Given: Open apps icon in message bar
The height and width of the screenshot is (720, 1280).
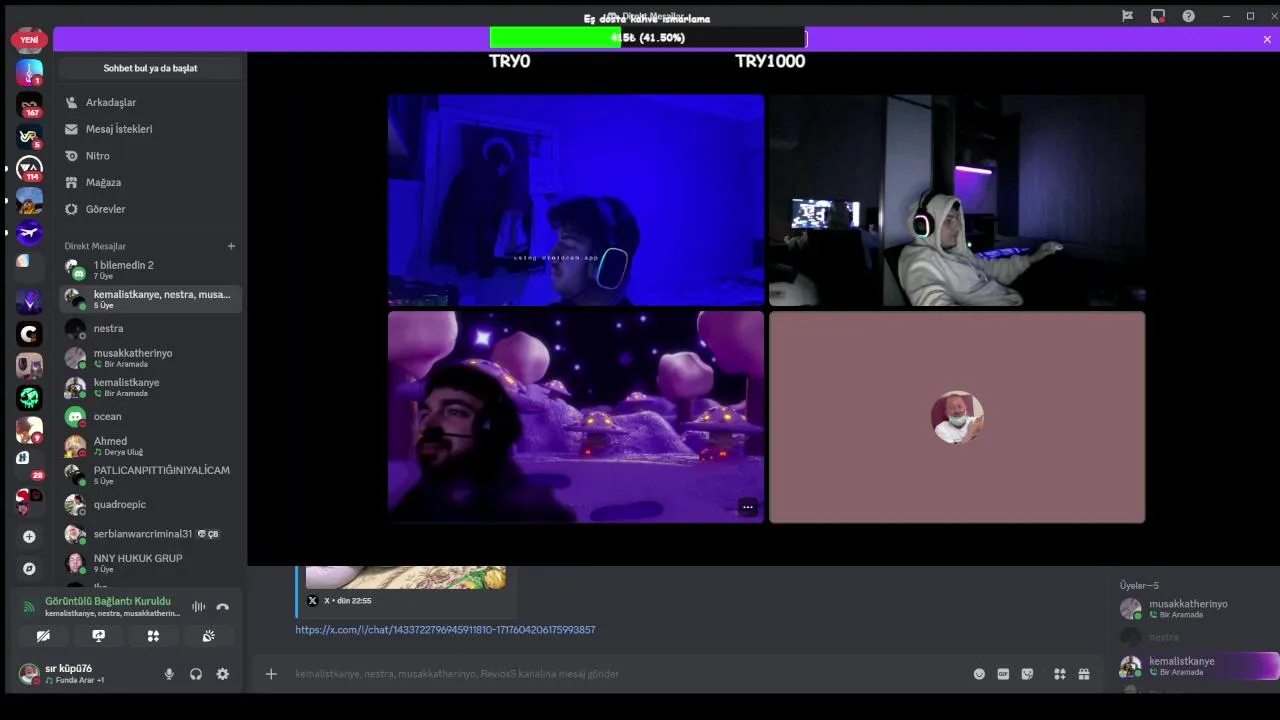Looking at the screenshot, I should (1060, 674).
